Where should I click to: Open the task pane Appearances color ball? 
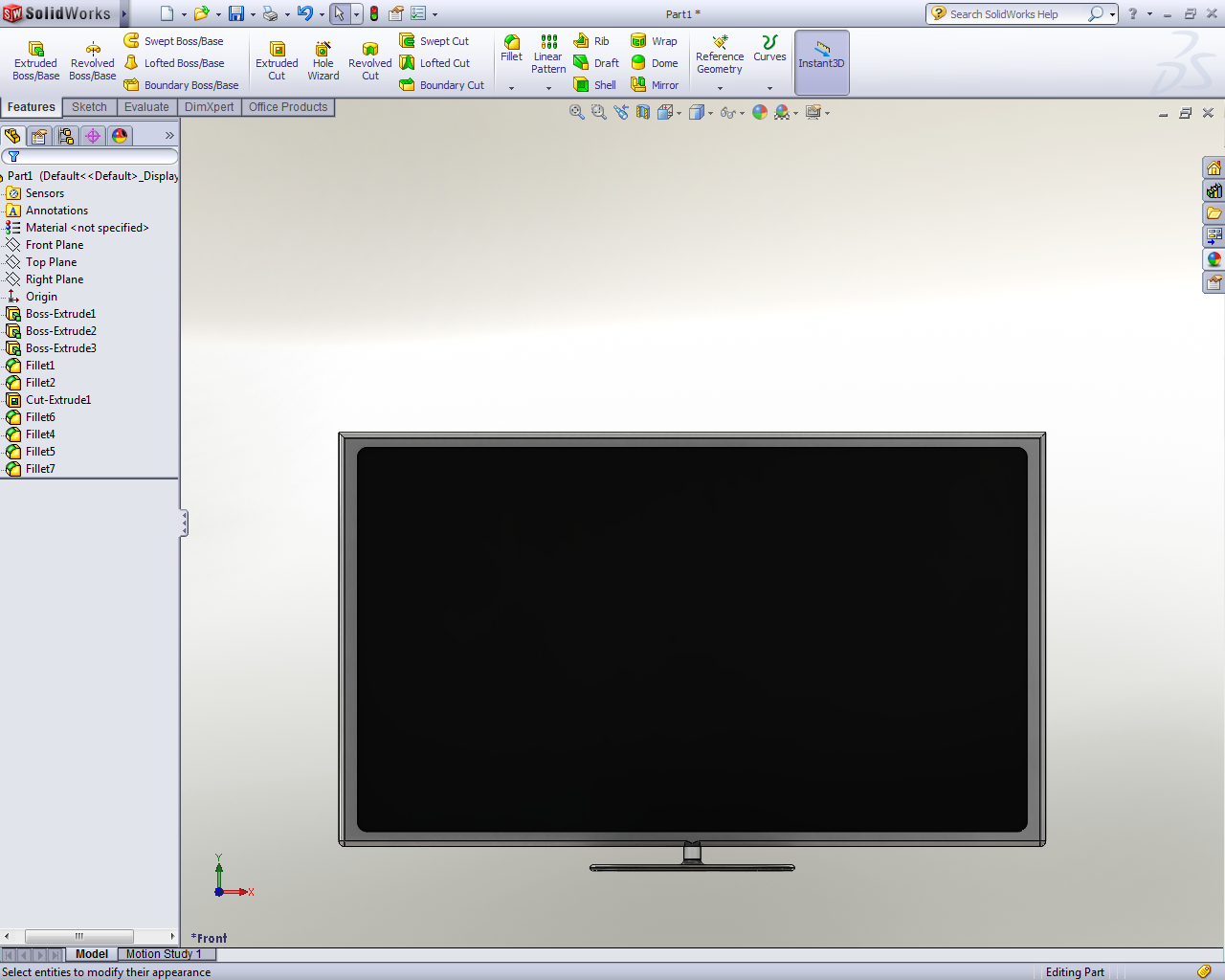click(1214, 259)
